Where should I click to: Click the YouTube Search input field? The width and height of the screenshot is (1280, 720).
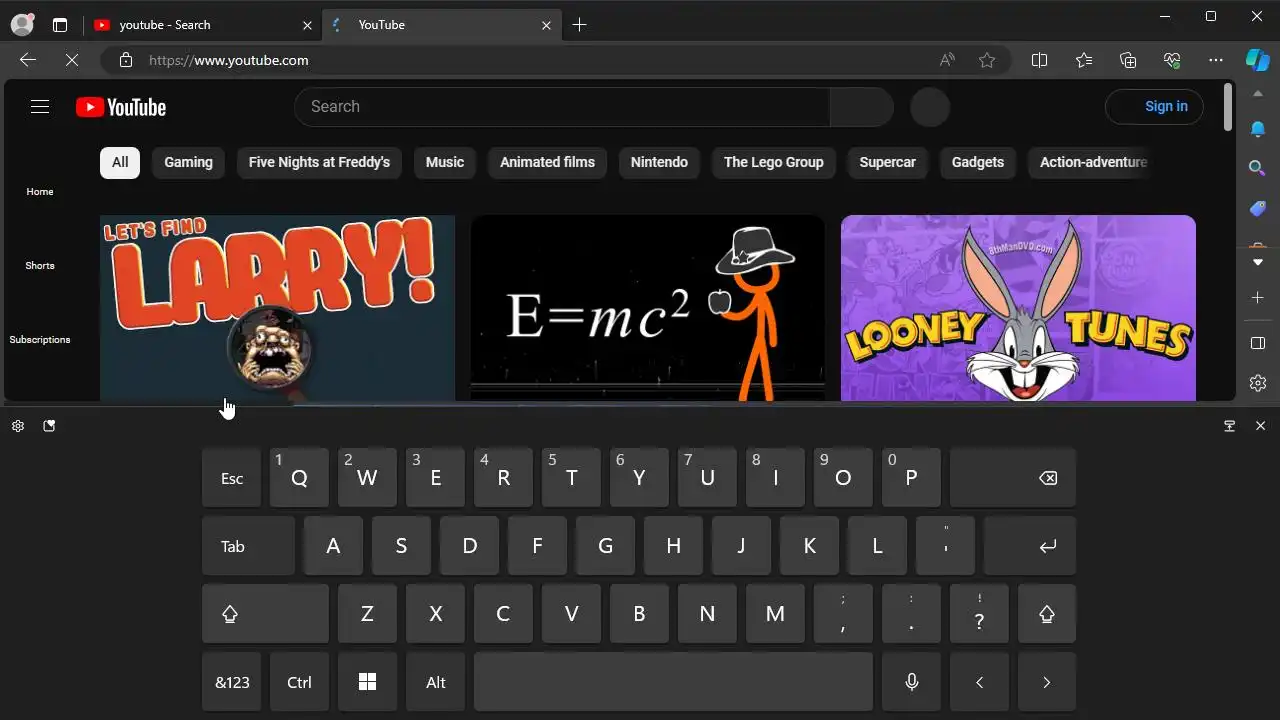click(562, 107)
